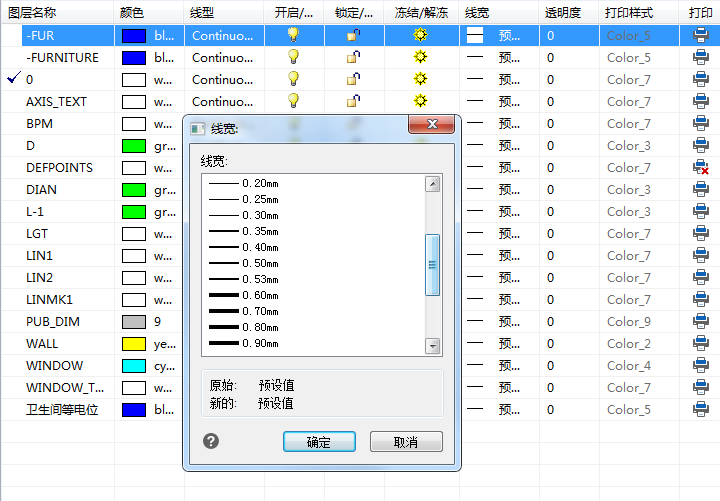Toggle printer on LIN2 layer
Viewport: 720px width, 501px height.
point(700,278)
